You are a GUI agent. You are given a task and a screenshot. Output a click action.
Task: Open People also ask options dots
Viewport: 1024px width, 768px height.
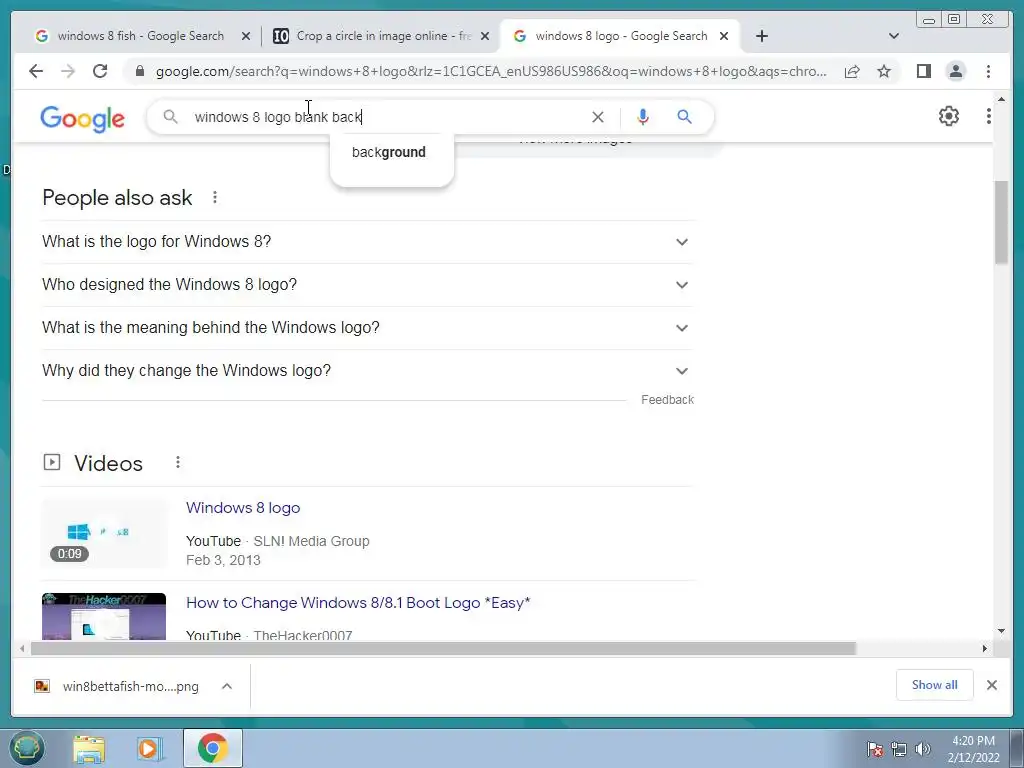pos(215,197)
